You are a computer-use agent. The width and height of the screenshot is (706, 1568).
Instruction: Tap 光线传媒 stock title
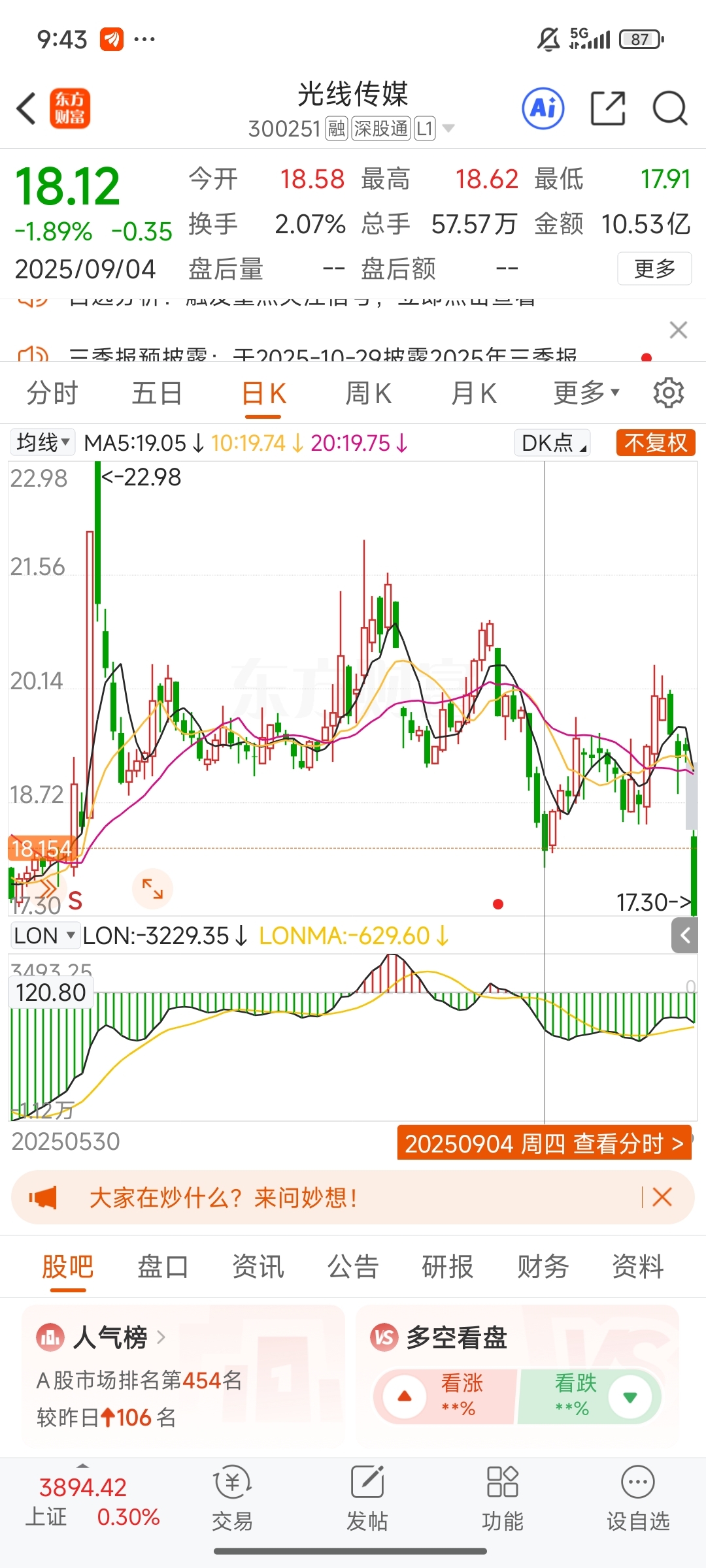click(x=353, y=95)
